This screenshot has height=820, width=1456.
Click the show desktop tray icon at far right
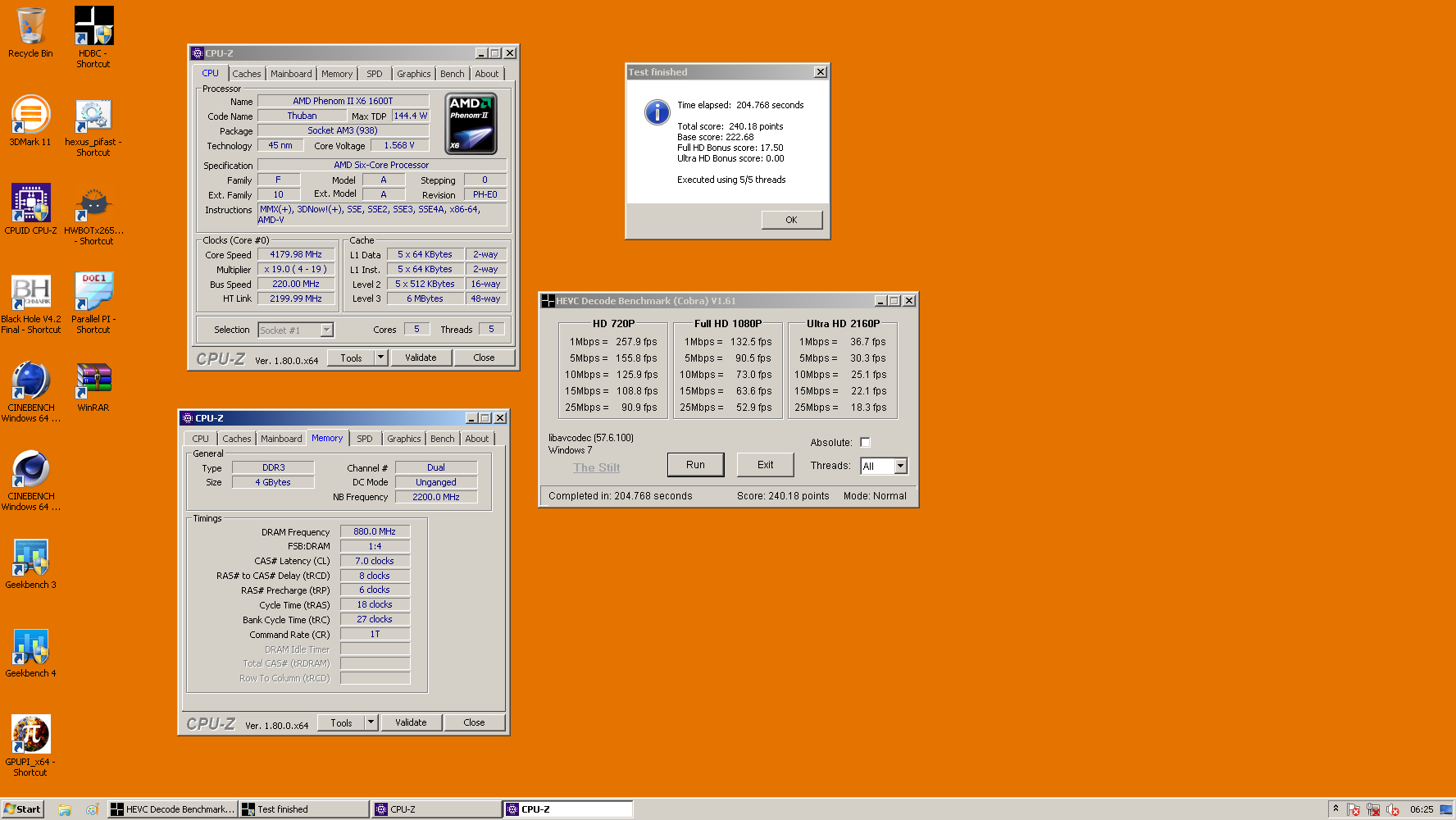[1446, 809]
